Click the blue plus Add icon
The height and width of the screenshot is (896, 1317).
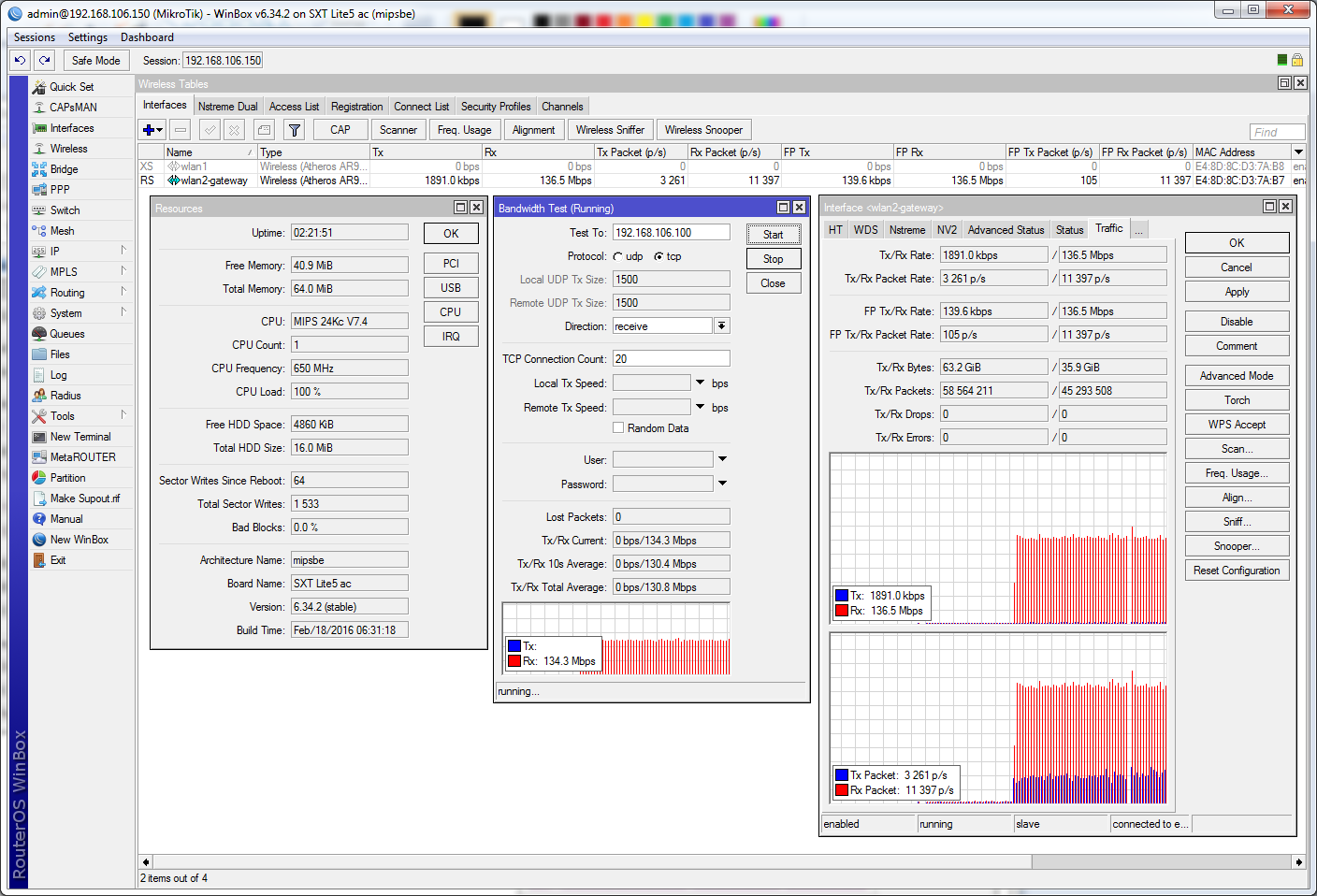click(x=149, y=130)
